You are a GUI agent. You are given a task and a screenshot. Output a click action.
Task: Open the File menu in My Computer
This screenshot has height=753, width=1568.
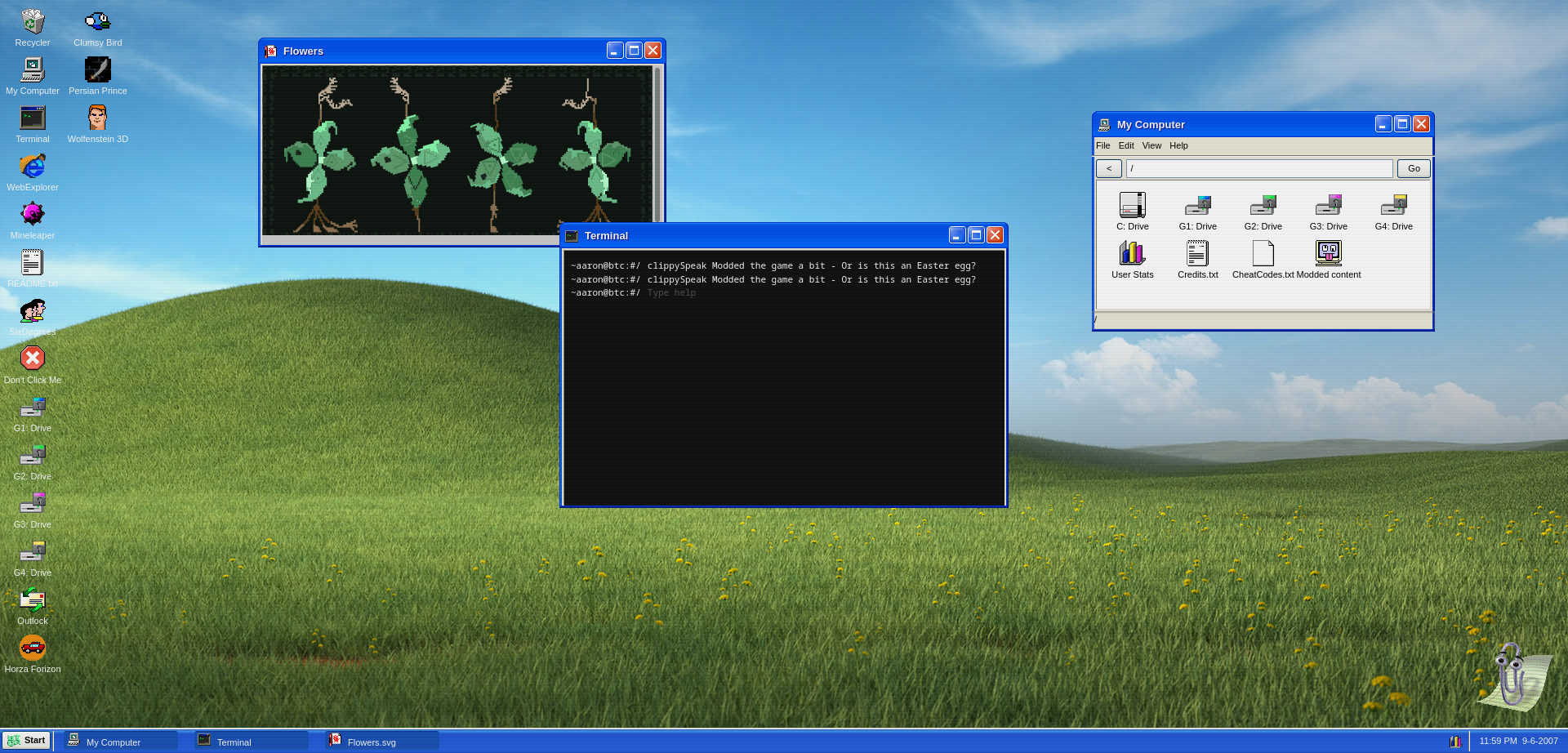tap(1103, 145)
